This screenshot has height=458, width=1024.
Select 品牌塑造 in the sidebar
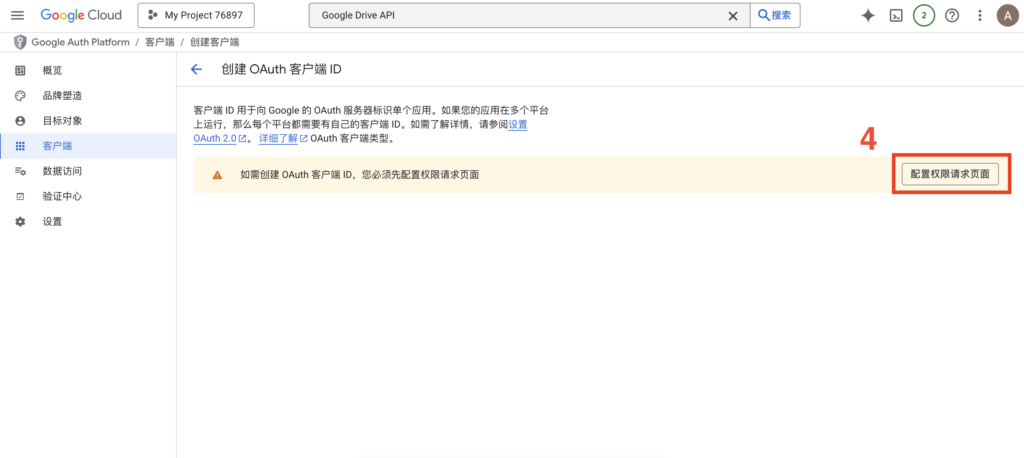click(x=62, y=95)
